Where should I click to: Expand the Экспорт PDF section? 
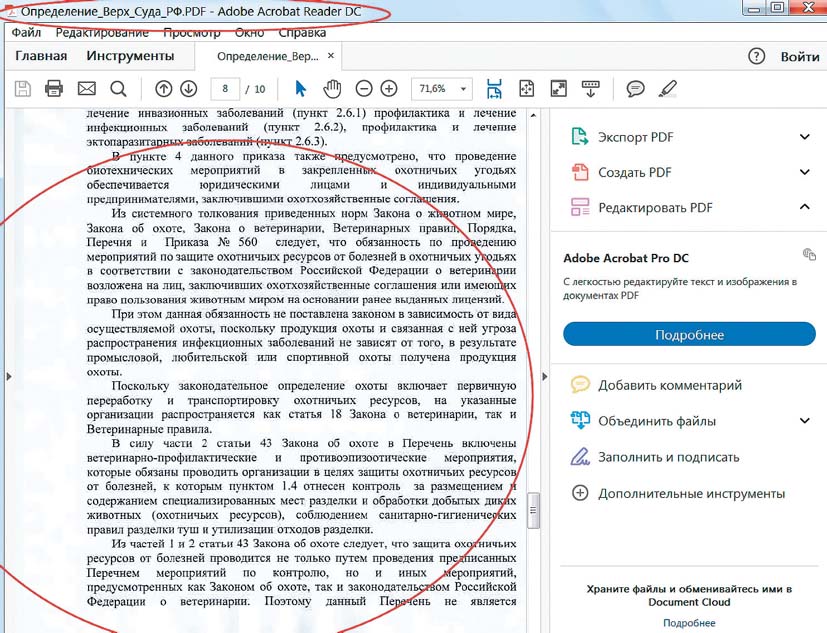click(804, 137)
